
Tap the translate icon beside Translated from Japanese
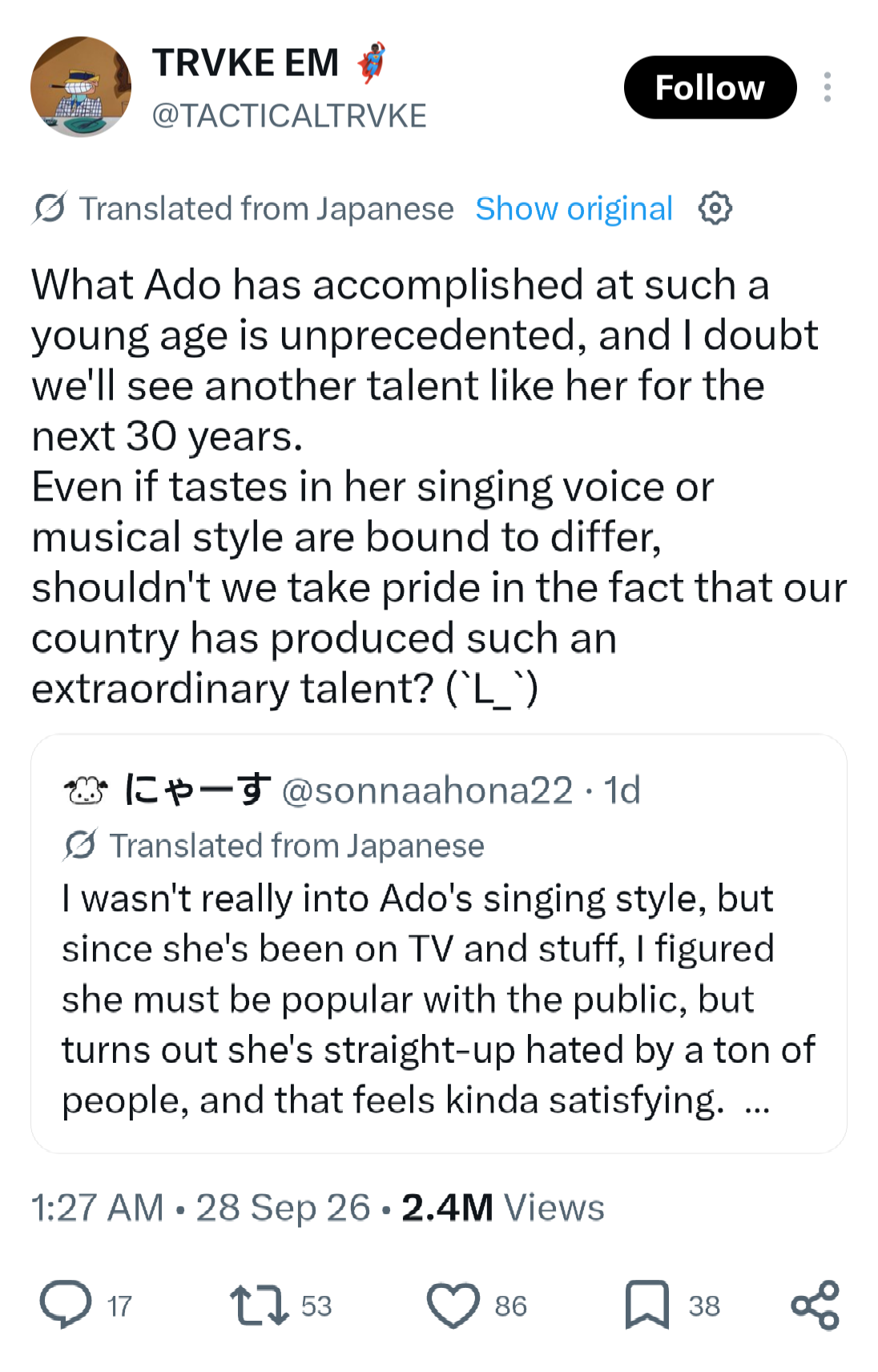pos(50,209)
